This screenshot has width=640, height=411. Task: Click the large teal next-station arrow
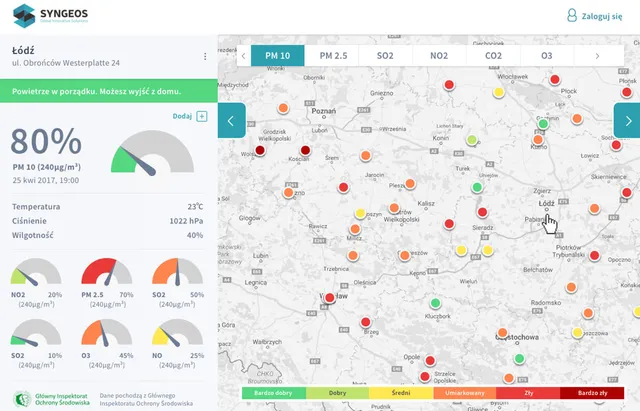(x=627, y=120)
